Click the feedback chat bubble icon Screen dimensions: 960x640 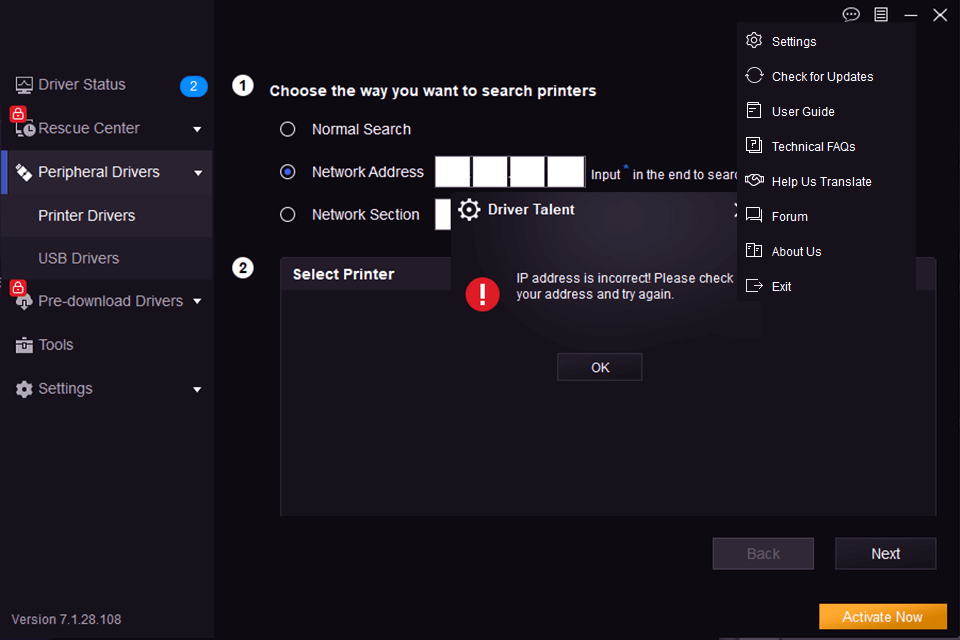851,14
